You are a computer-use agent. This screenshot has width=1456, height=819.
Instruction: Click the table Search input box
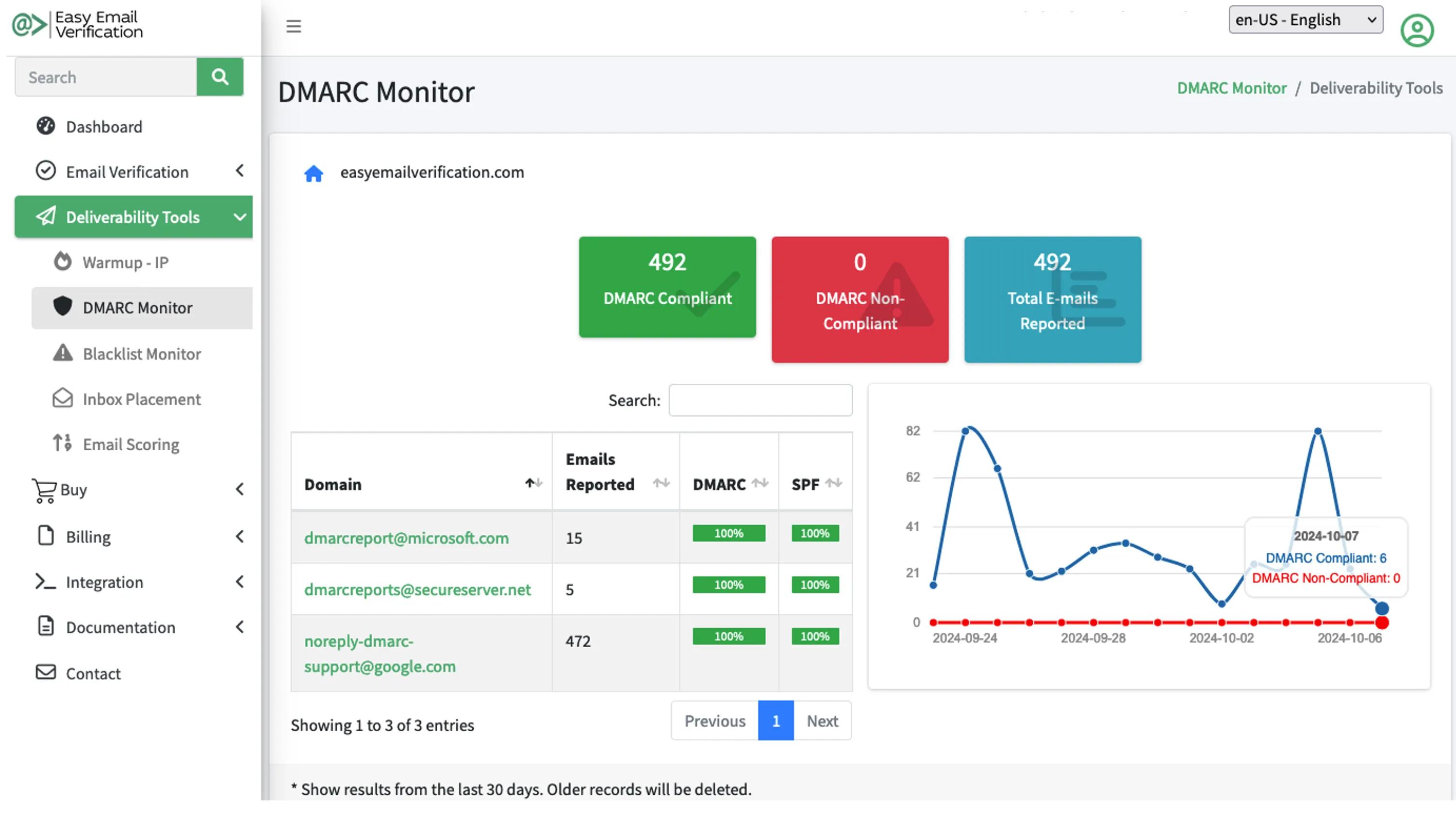pyautogui.click(x=760, y=400)
